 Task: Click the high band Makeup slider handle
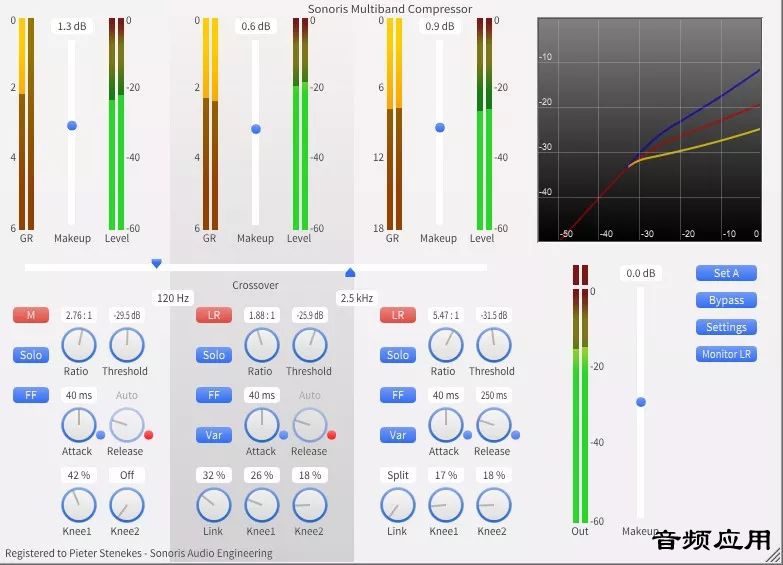click(x=439, y=127)
